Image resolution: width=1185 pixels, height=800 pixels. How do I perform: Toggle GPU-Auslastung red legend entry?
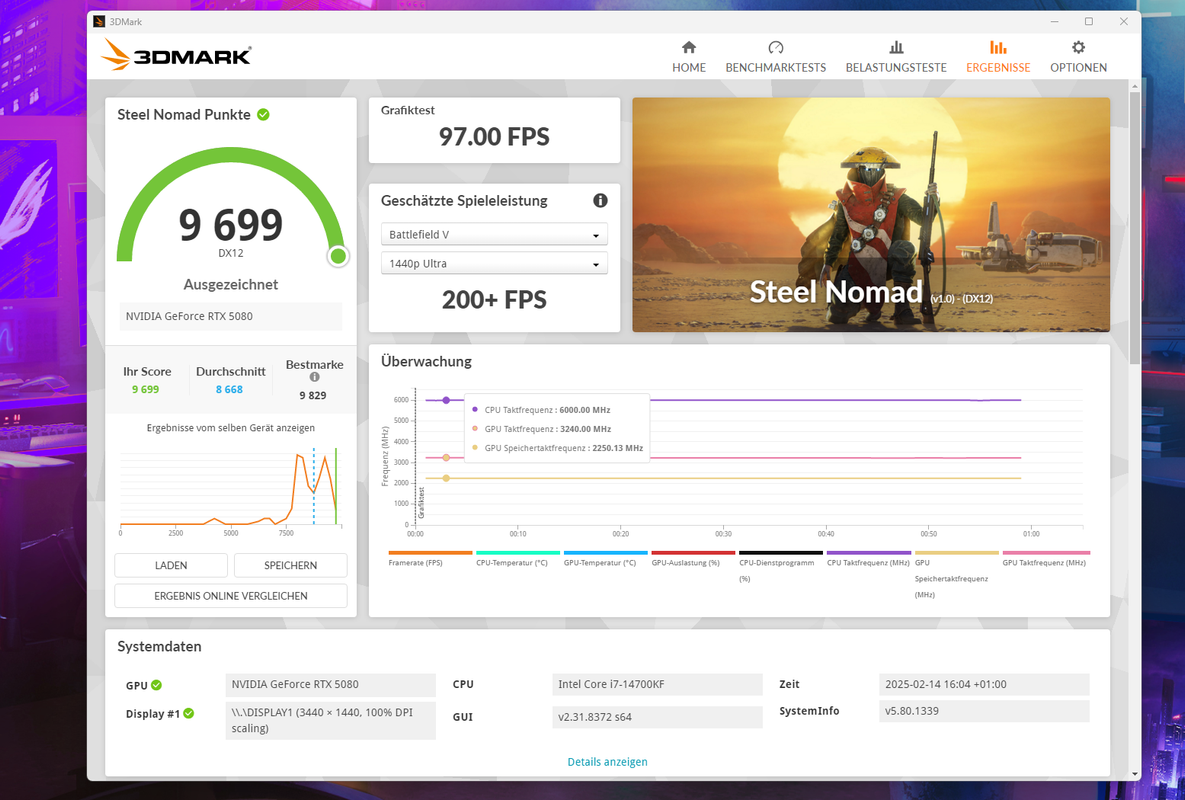pos(693,559)
